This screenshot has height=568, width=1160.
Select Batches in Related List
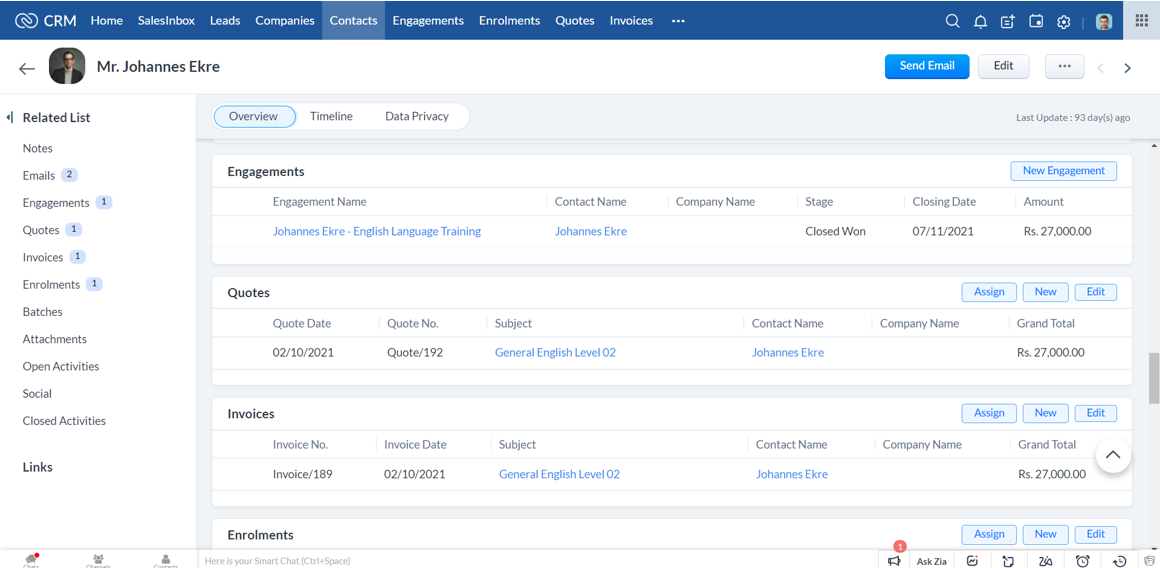tap(42, 312)
